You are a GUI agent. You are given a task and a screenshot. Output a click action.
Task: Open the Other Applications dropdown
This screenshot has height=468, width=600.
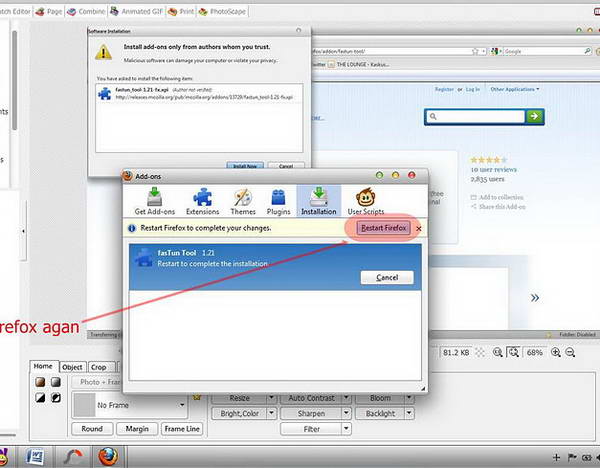(x=515, y=89)
